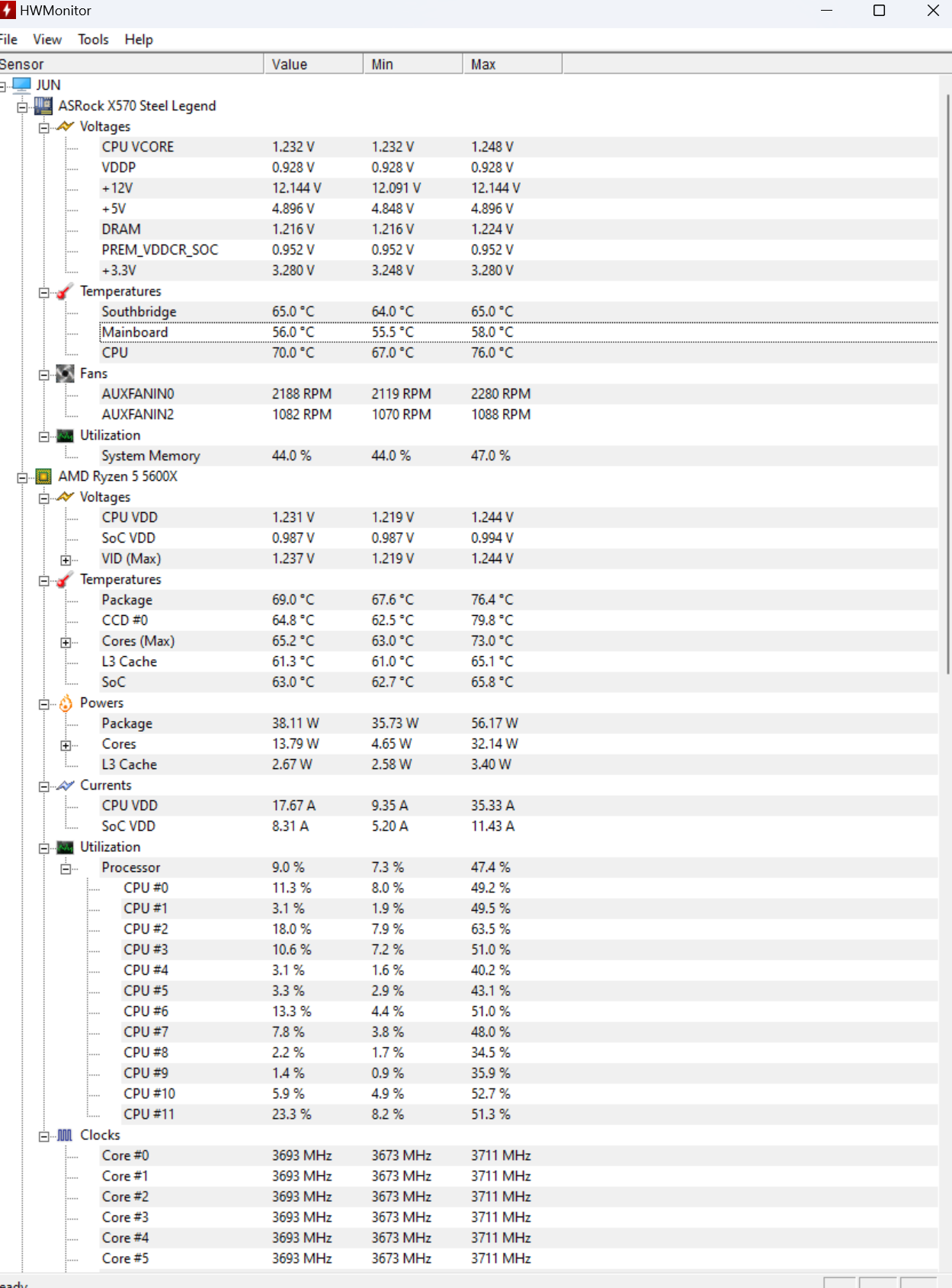
Task: Click the AMD Ryzen 5 5600X chip icon
Action: (43, 476)
